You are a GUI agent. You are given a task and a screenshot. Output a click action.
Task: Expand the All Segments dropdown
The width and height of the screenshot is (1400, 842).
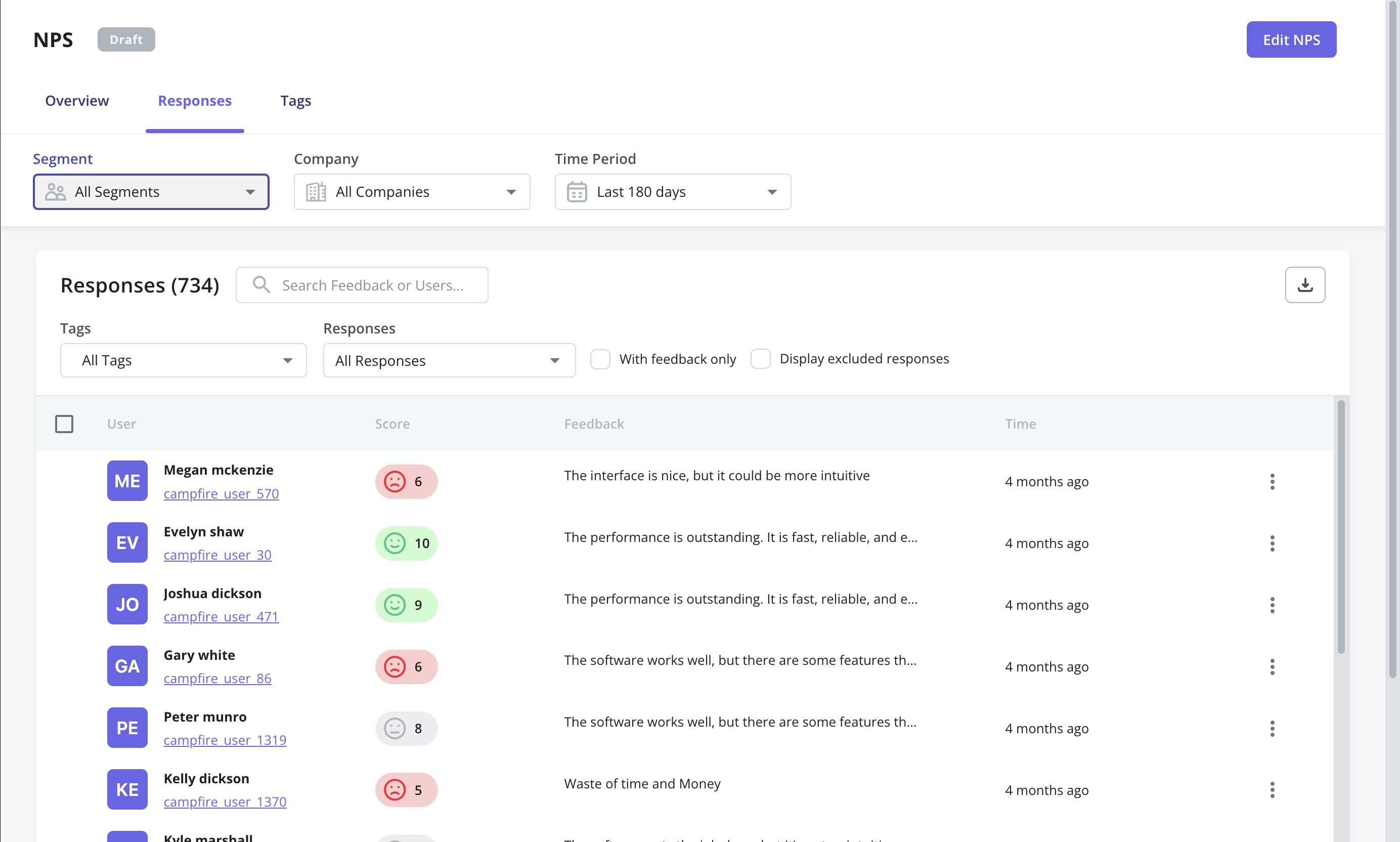(151, 192)
